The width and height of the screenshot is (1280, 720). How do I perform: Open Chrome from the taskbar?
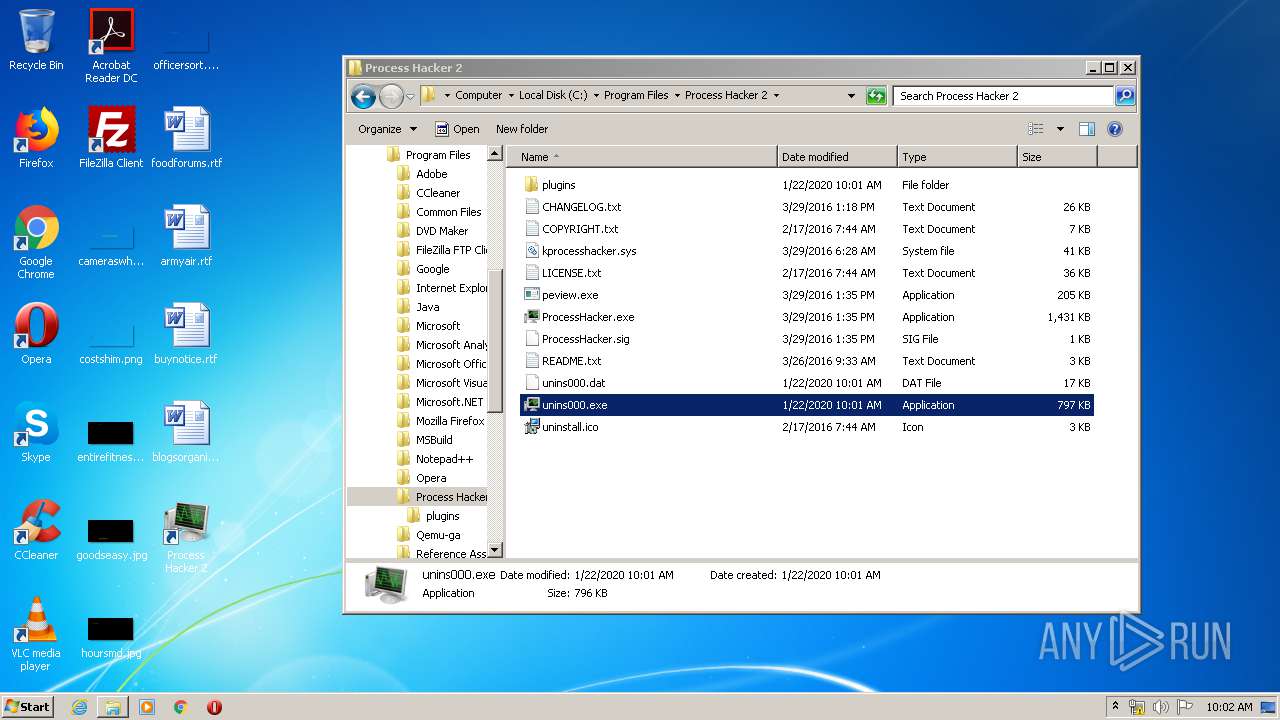pos(181,707)
